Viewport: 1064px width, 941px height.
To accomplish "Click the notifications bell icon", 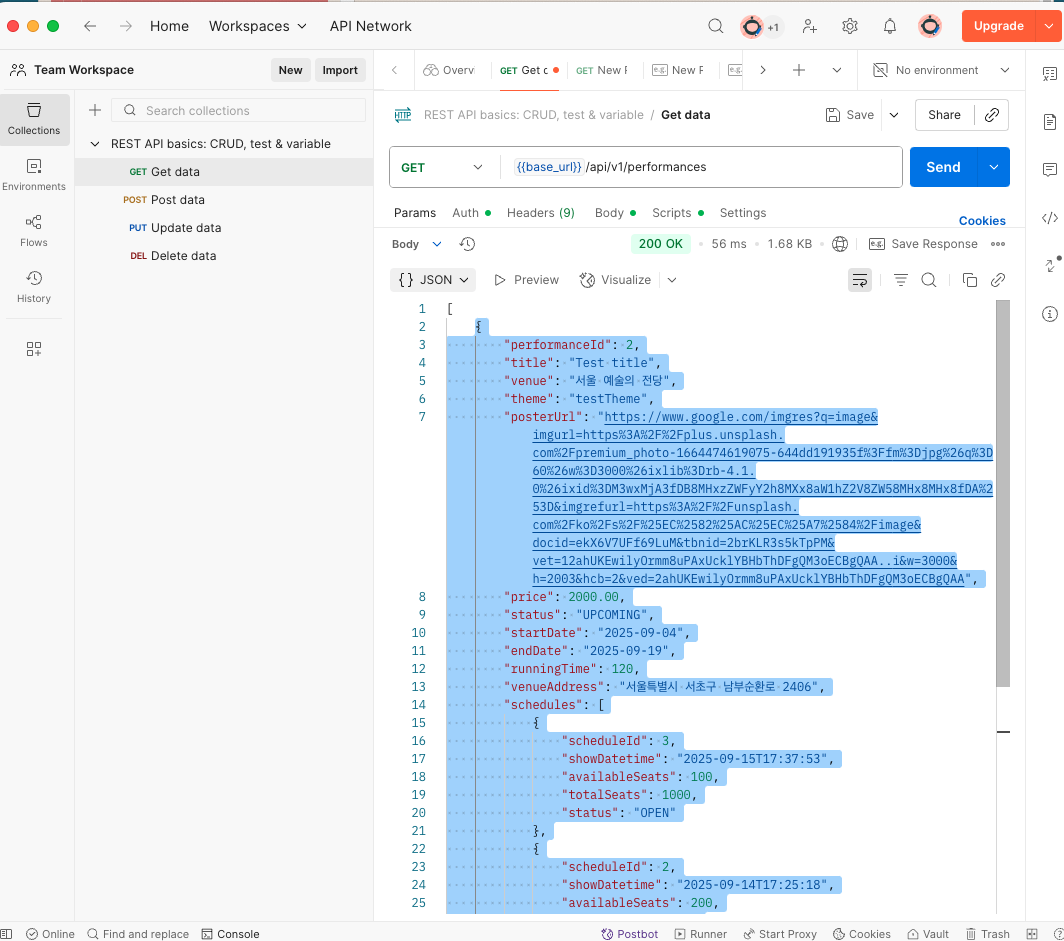I will [889, 26].
